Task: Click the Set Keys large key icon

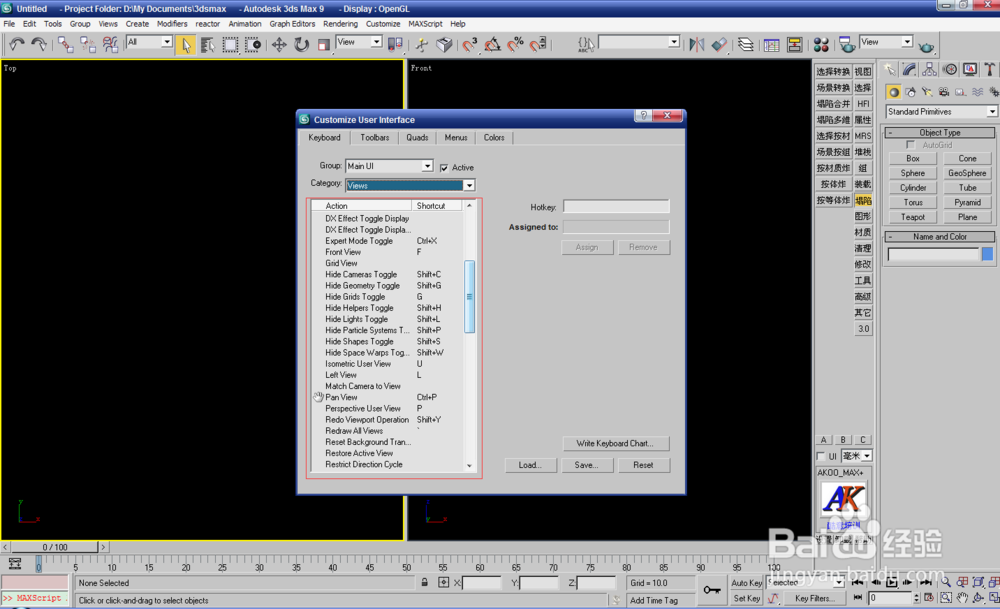Action: point(712,590)
